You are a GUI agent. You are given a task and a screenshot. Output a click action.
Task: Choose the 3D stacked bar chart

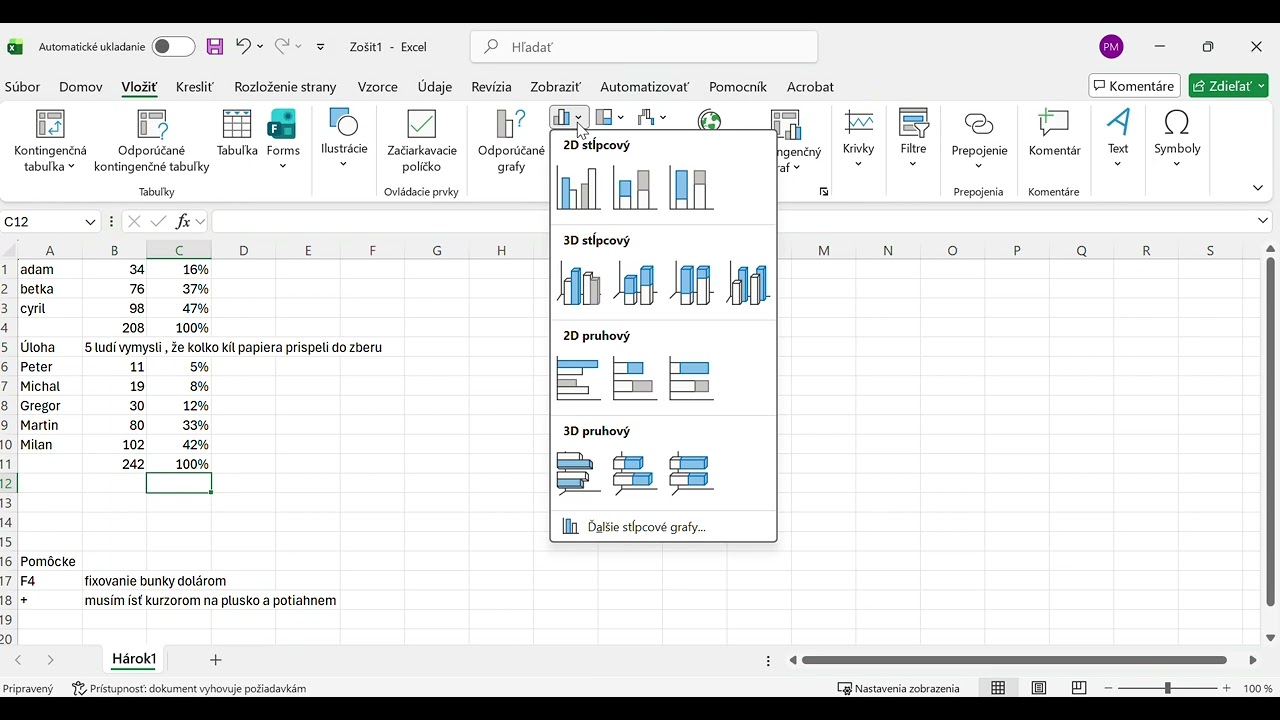point(635,473)
